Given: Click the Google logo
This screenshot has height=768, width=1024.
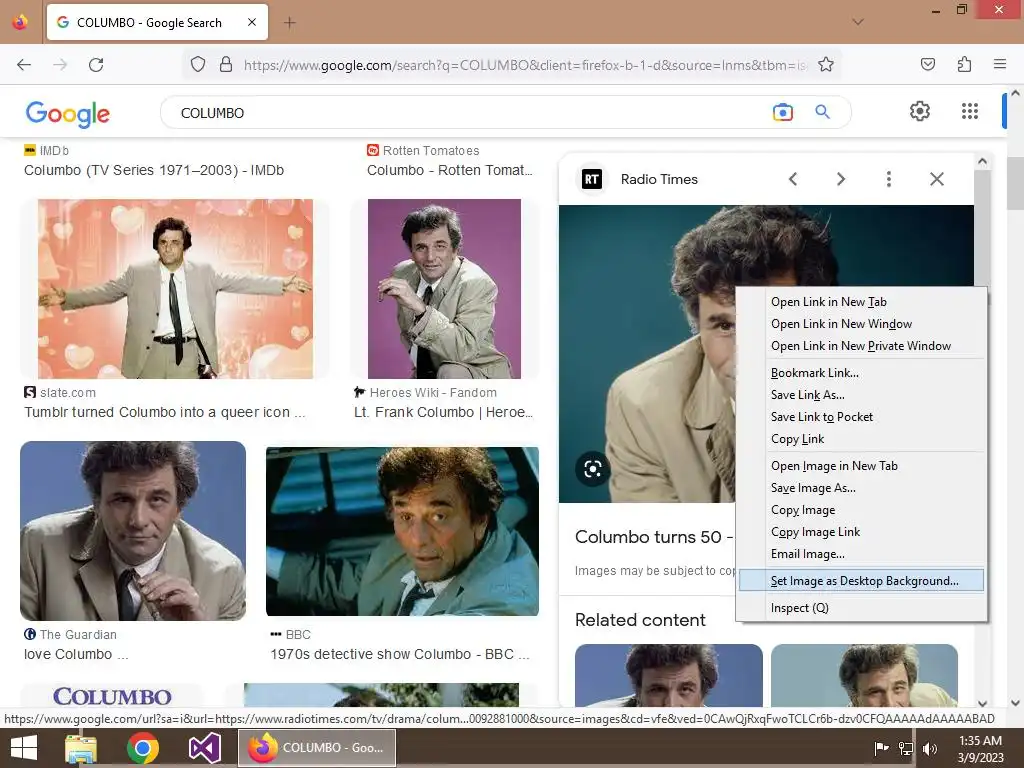Looking at the screenshot, I should 68,114.
